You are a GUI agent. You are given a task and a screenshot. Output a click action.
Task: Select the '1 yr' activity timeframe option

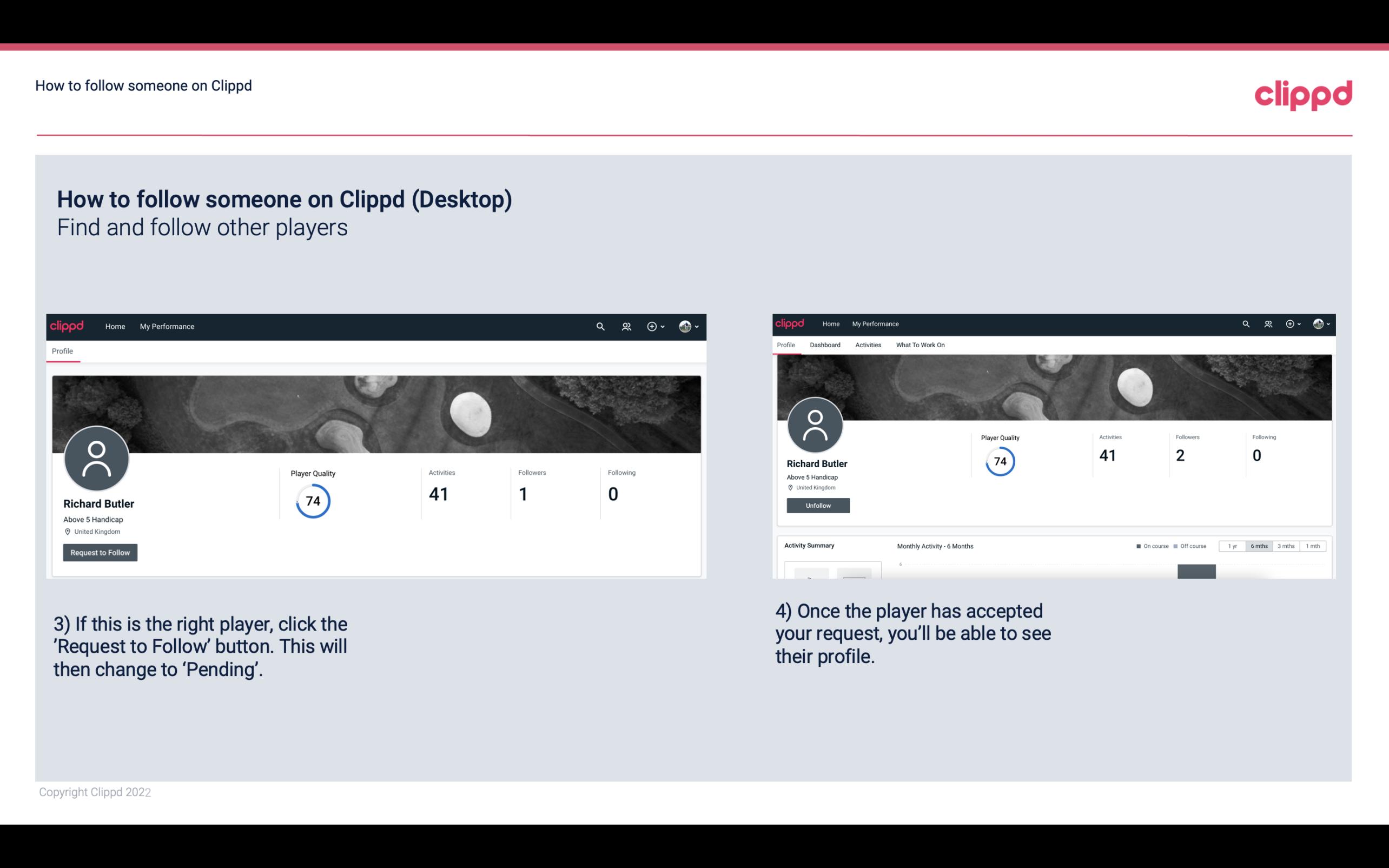[1232, 546]
